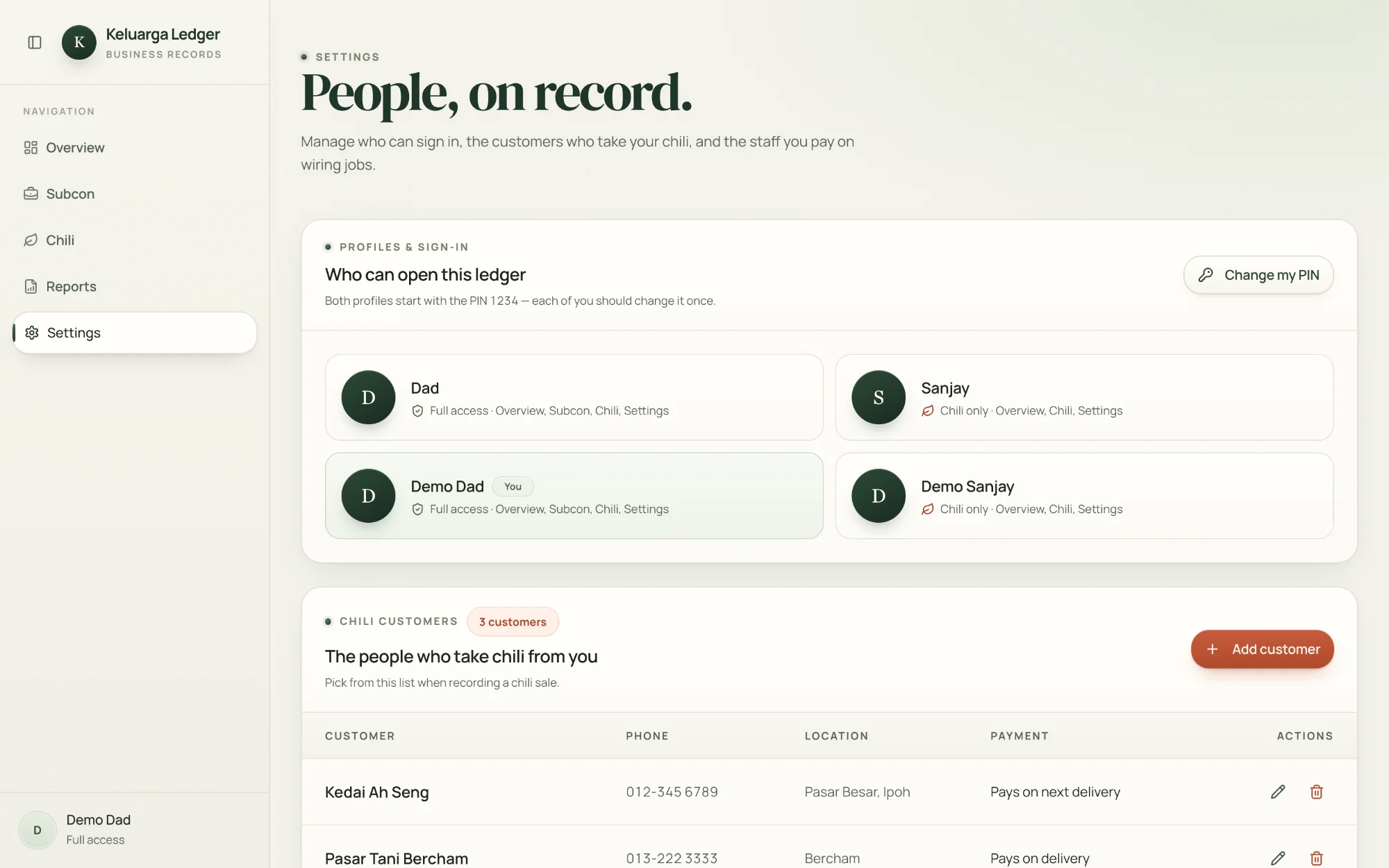Image resolution: width=1389 pixels, height=868 pixels.
Task: Delete Pasar Tani Bercham with trash icon
Action: [x=1316, y=858]
